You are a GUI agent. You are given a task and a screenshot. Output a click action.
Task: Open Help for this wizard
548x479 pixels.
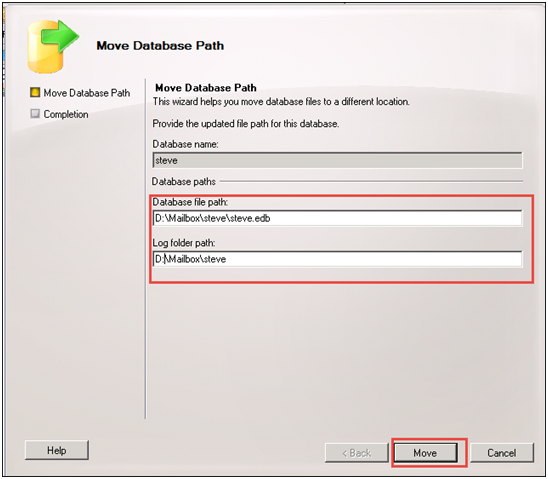pos(57,450)
